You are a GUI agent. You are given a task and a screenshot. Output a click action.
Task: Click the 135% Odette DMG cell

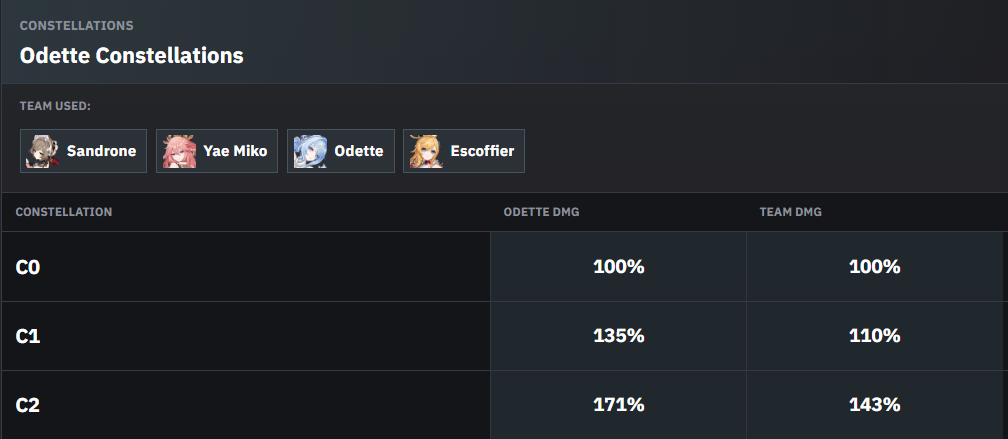tap(618, 336)
